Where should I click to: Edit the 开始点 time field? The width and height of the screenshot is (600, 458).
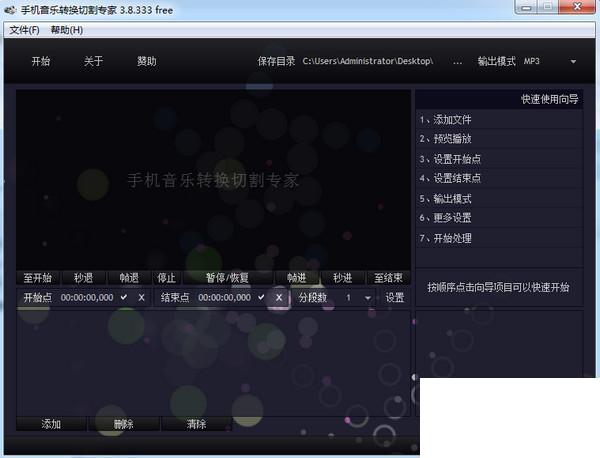point(87,297)
